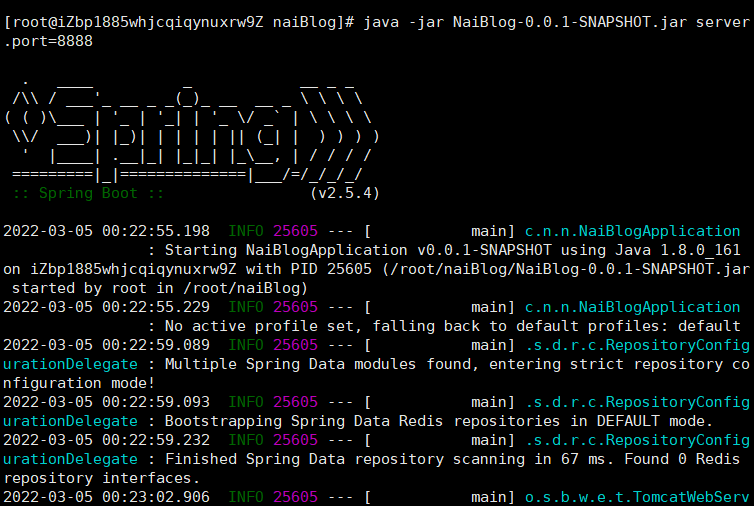Click the cyan "o.s.b.w.e.t.TomcatWebServ" logger name

click(637, 497)
